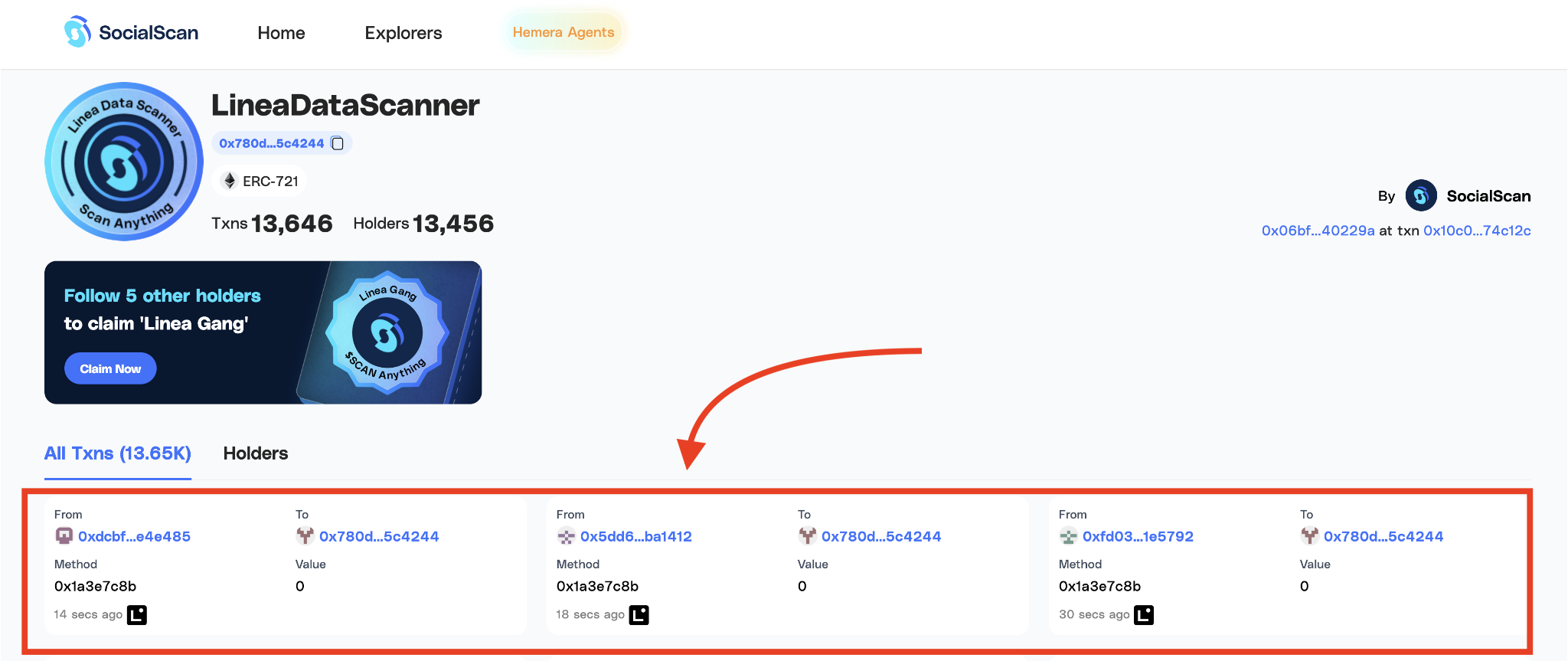Click the Linea chain icon beside 18 secs ago
Viewport: 1568px width, 661px height.
pyautogui.click(x=639, y=615)
